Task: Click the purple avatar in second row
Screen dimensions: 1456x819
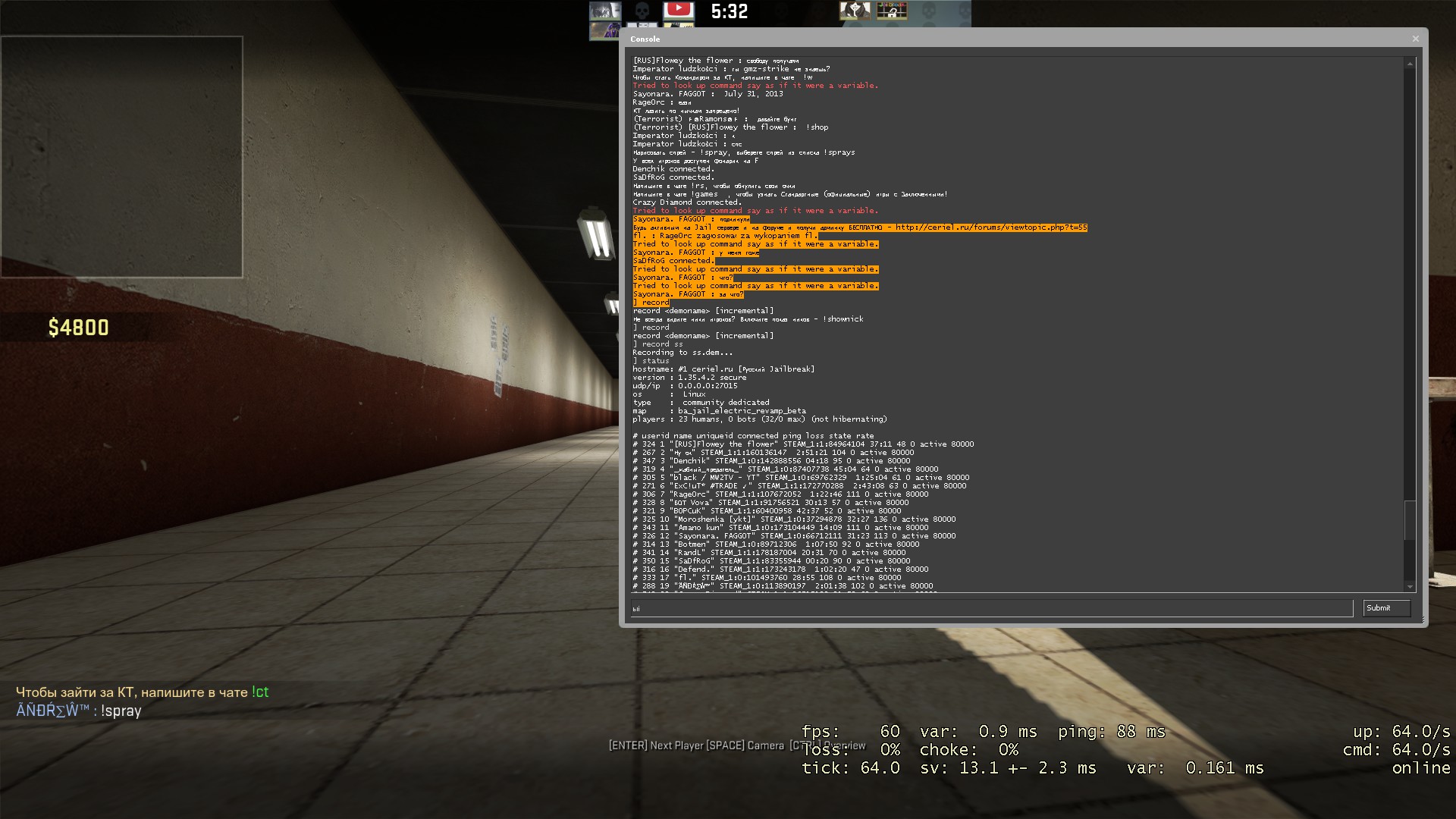Action: [605, 30]
